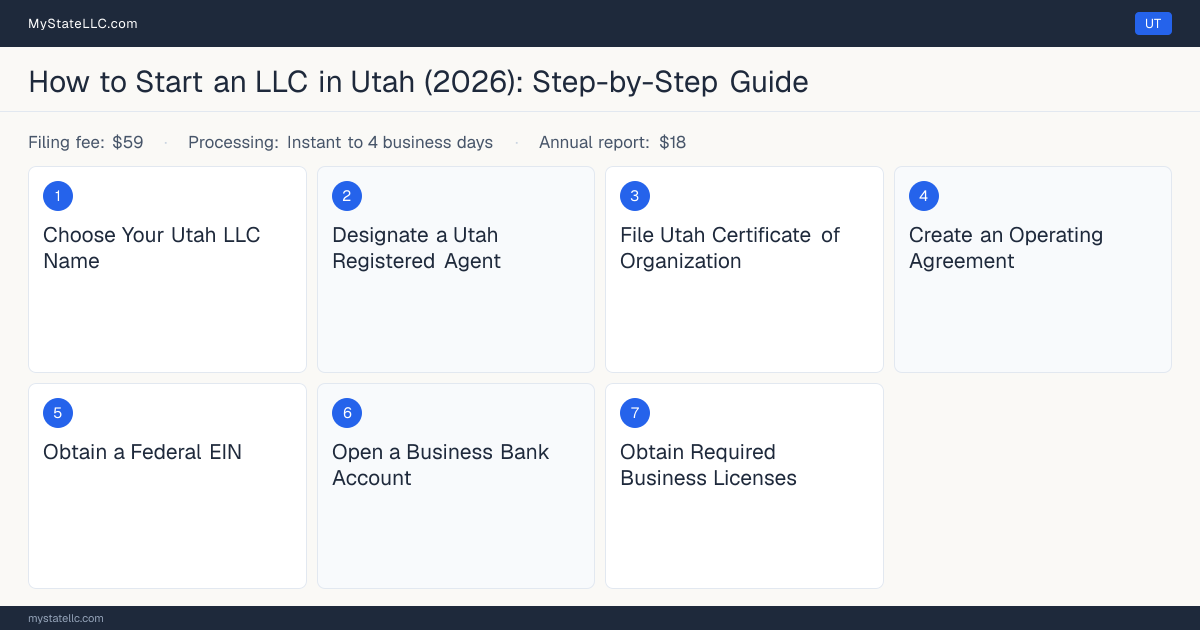Click the UT state badge
This screenshot has width=1200, height=630.
coord(1153,23)
